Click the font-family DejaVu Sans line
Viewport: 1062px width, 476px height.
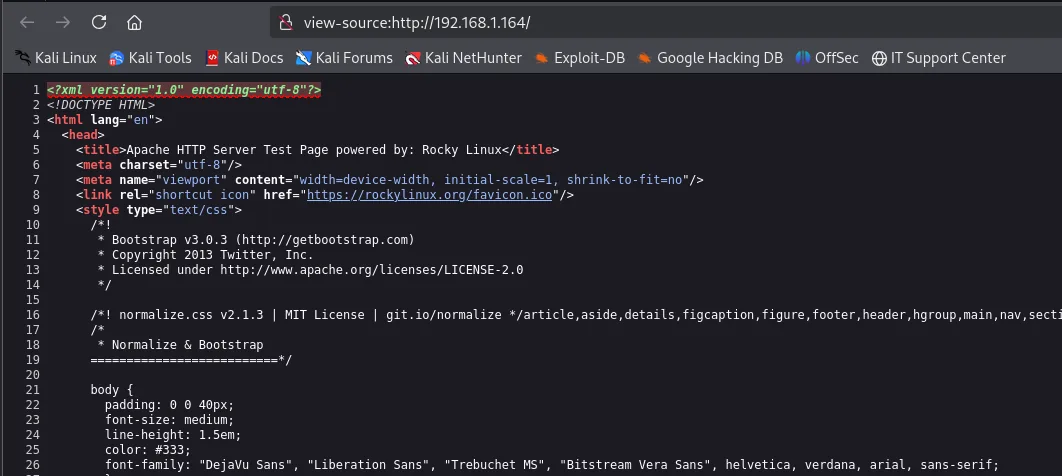click(552, 464)
